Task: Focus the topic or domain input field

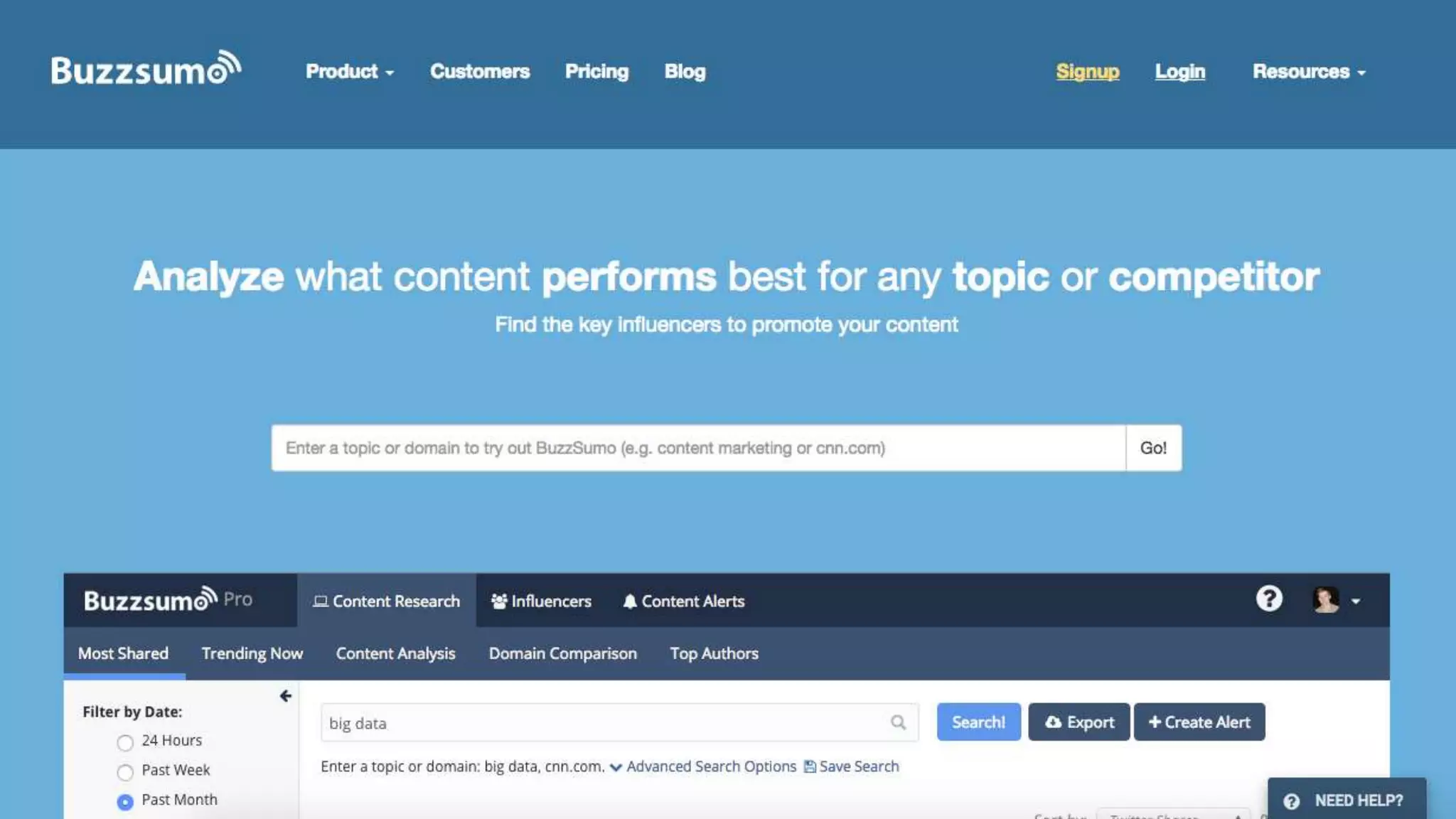Action: pos(697,448)
